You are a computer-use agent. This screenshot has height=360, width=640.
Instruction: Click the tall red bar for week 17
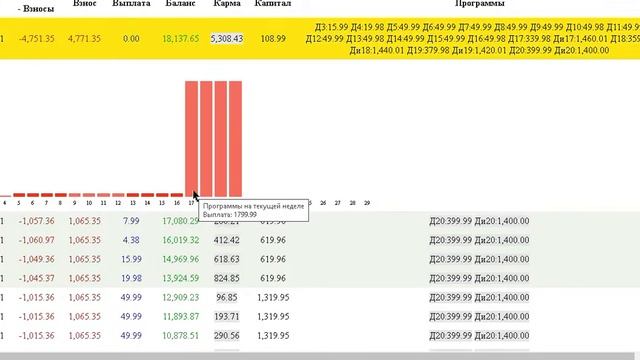point(191,139)
